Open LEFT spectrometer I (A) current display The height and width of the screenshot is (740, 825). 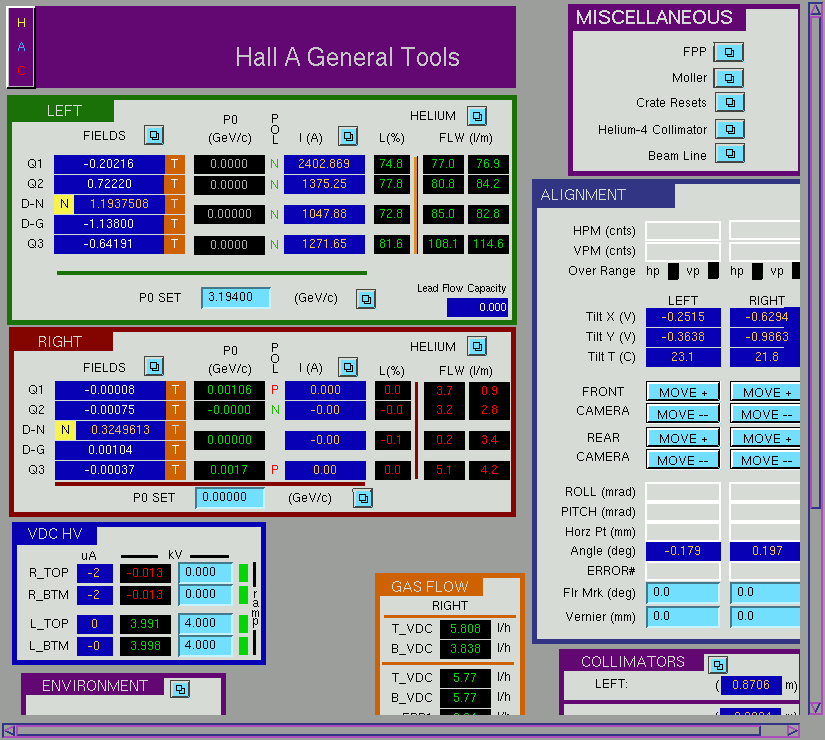[x=348, y=137]
